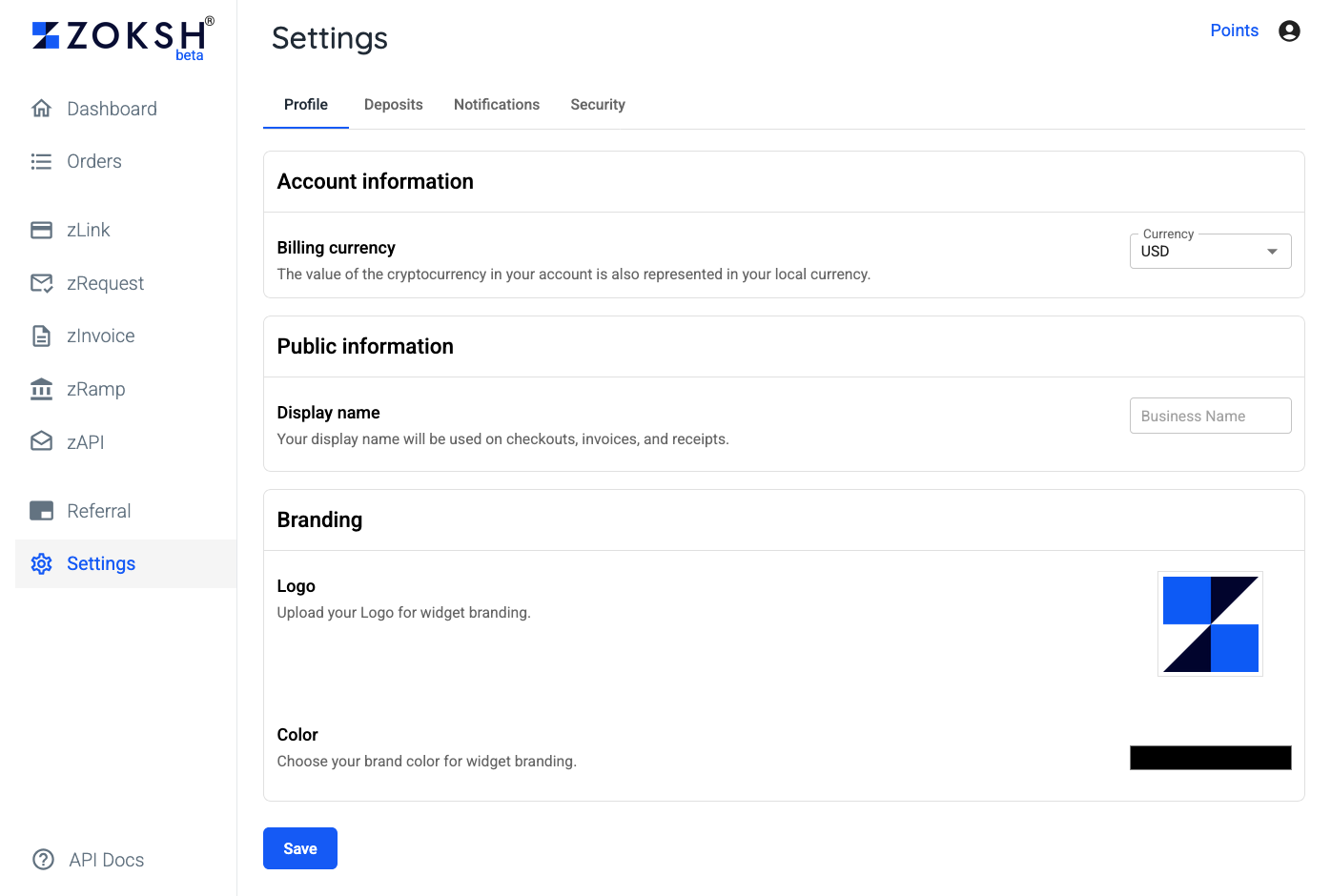The height and width of the screenshot is (896, 1331).
Task: Click the 'Upload your Logo for widget branding' text
Action: (403, 613)
